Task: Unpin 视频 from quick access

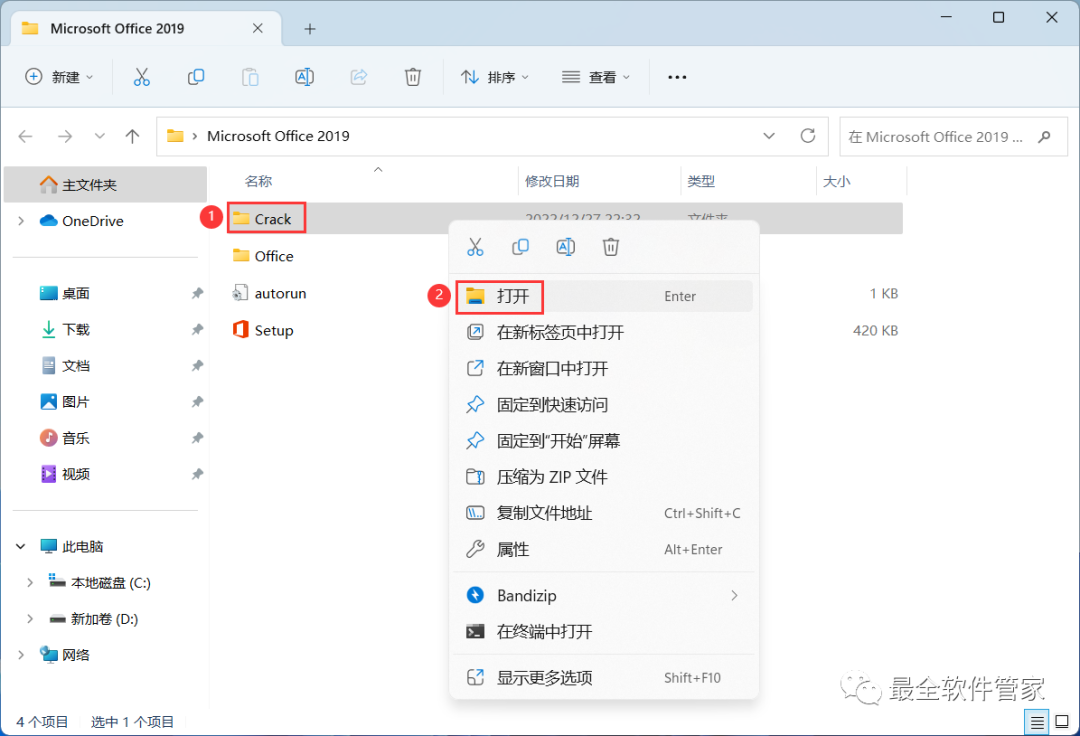Action: pos(197,474)
